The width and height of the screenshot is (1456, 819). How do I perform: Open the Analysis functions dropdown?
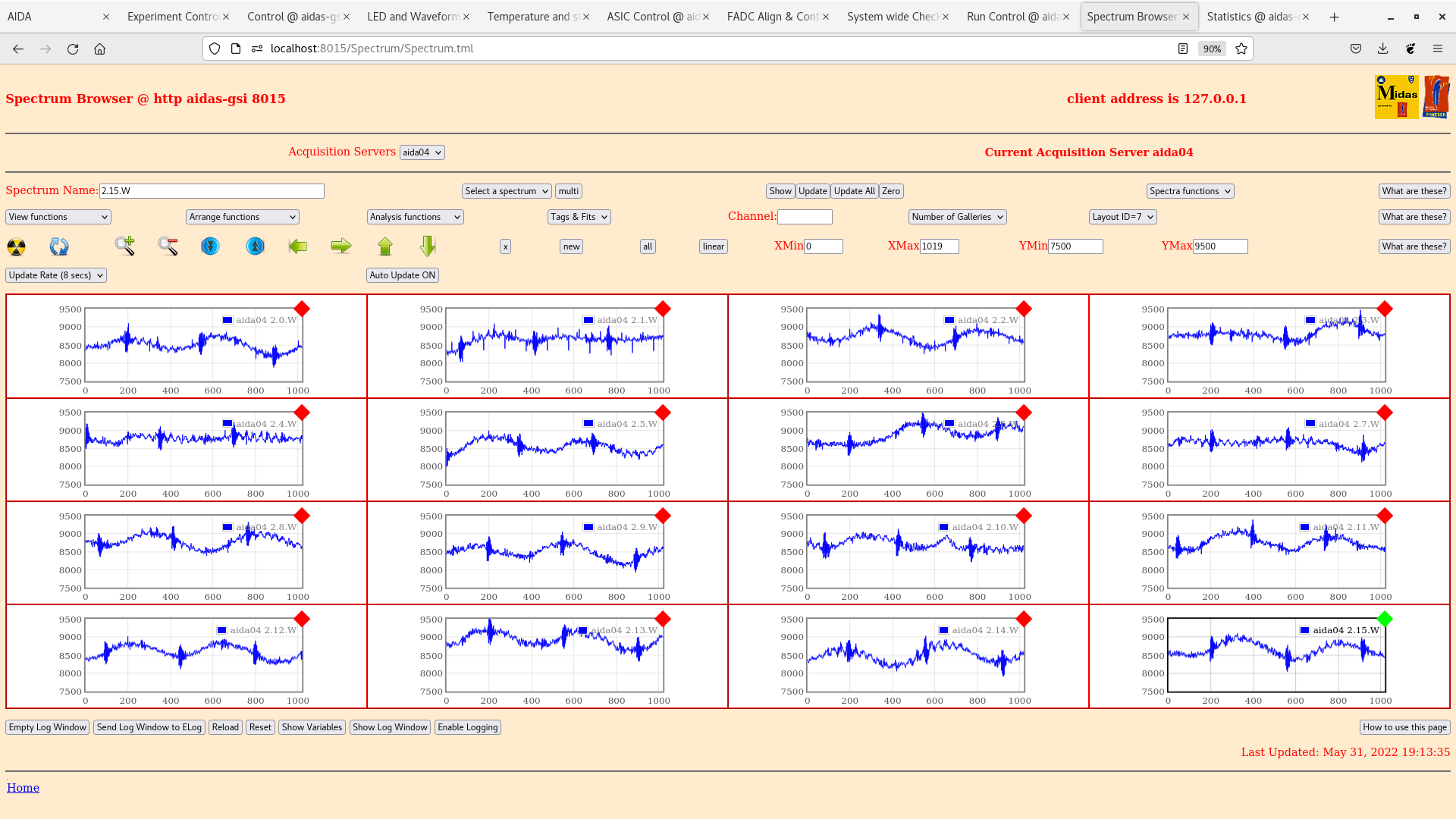click(x=415, y=217)
